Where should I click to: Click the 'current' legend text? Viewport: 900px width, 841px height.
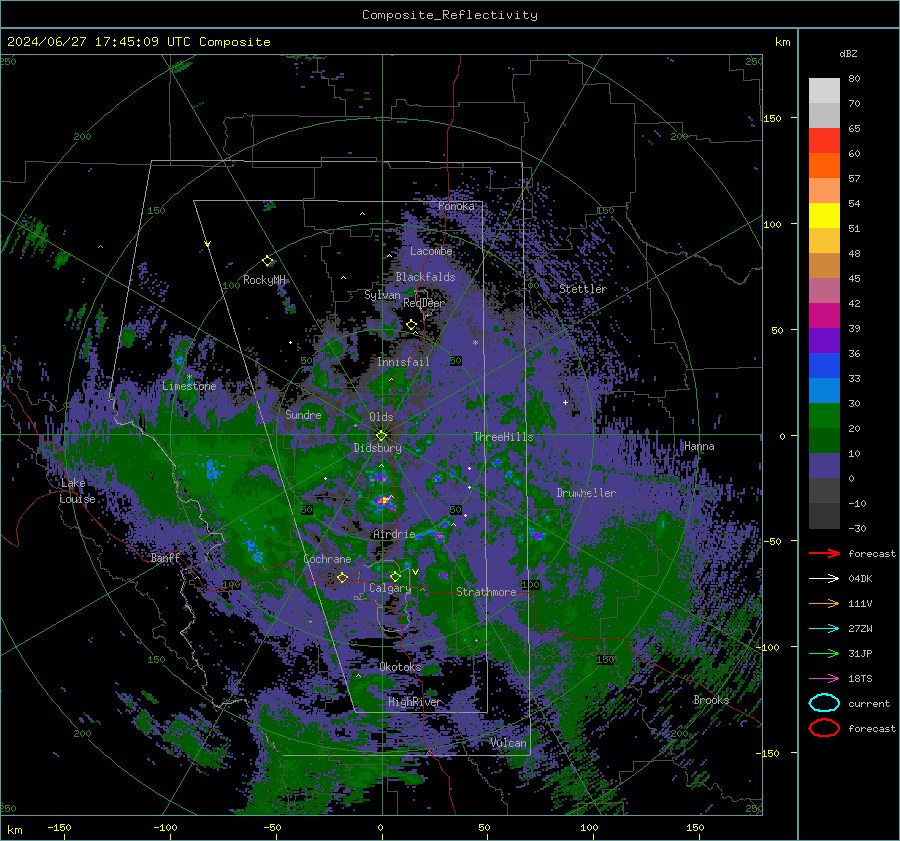[x=869, y=704]
